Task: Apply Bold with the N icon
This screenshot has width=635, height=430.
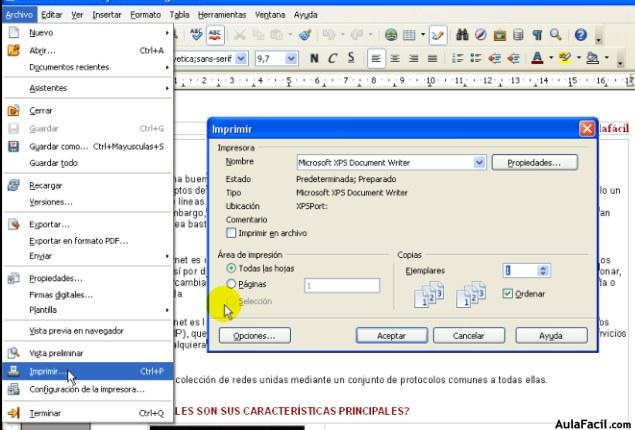Action: click(314, 58)
